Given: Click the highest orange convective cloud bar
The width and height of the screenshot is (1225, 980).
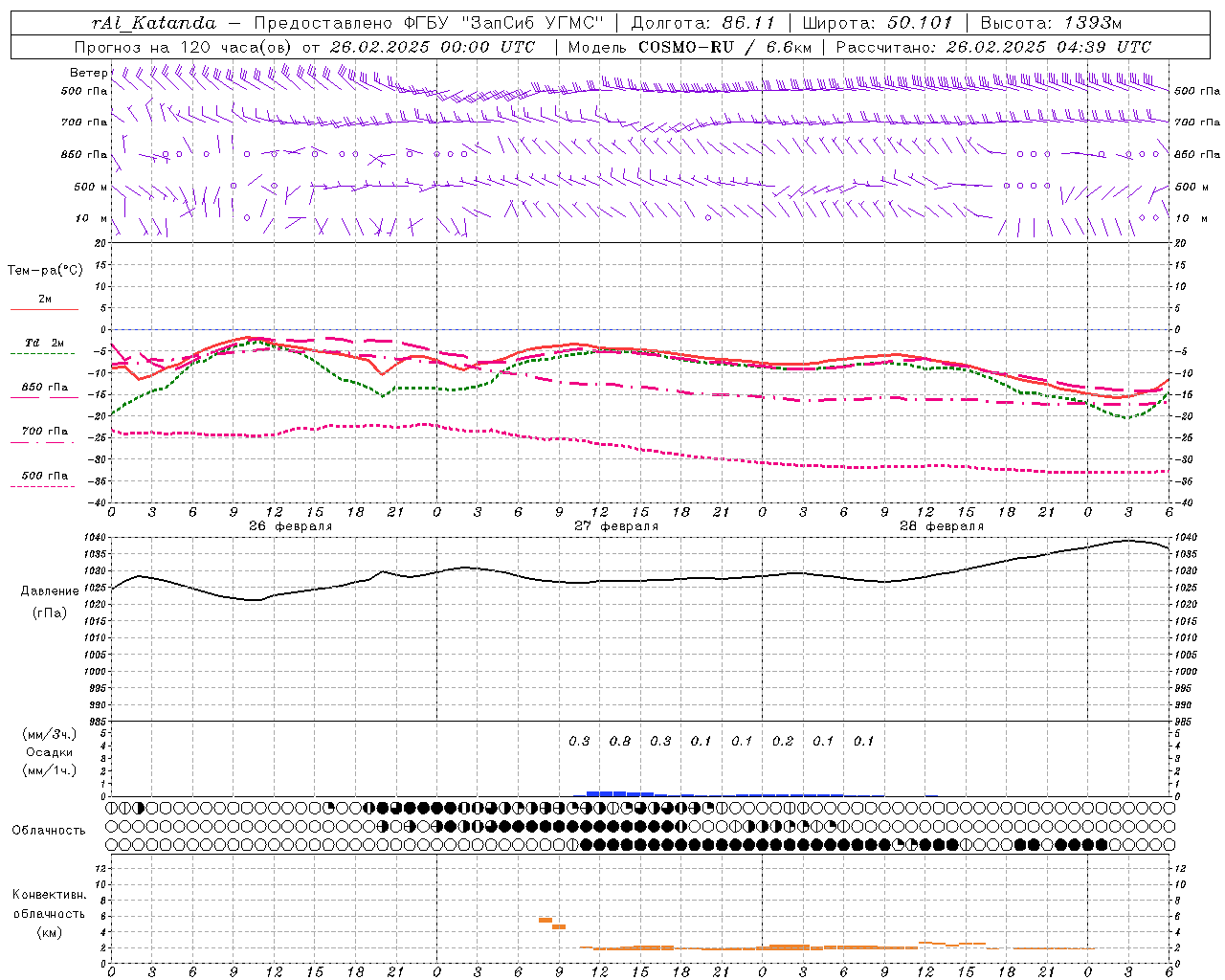Looking at the screenshot, I should 545,920.
